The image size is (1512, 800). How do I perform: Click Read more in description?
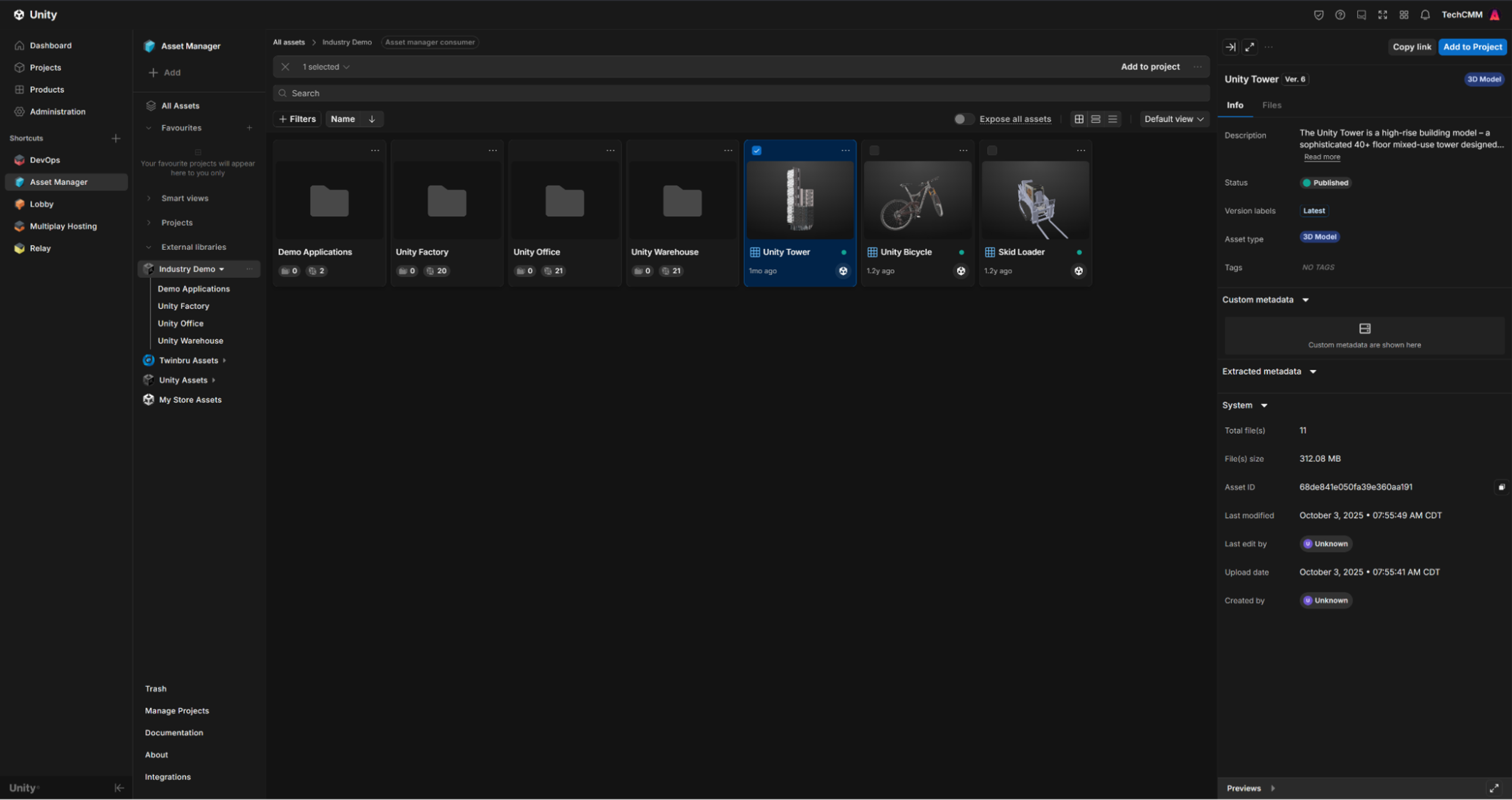(1322, 157)
